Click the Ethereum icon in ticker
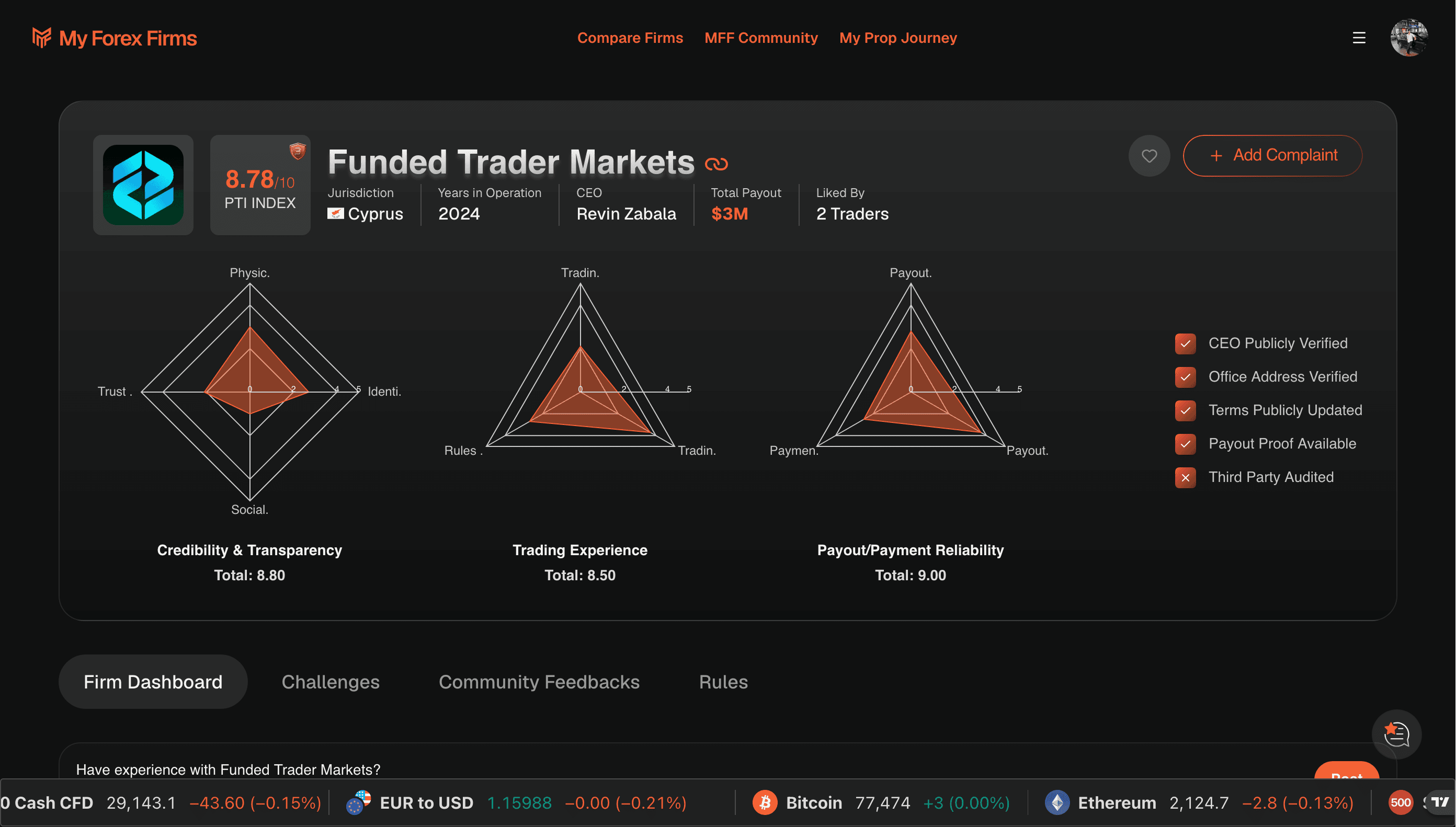 coord(1057,802)
